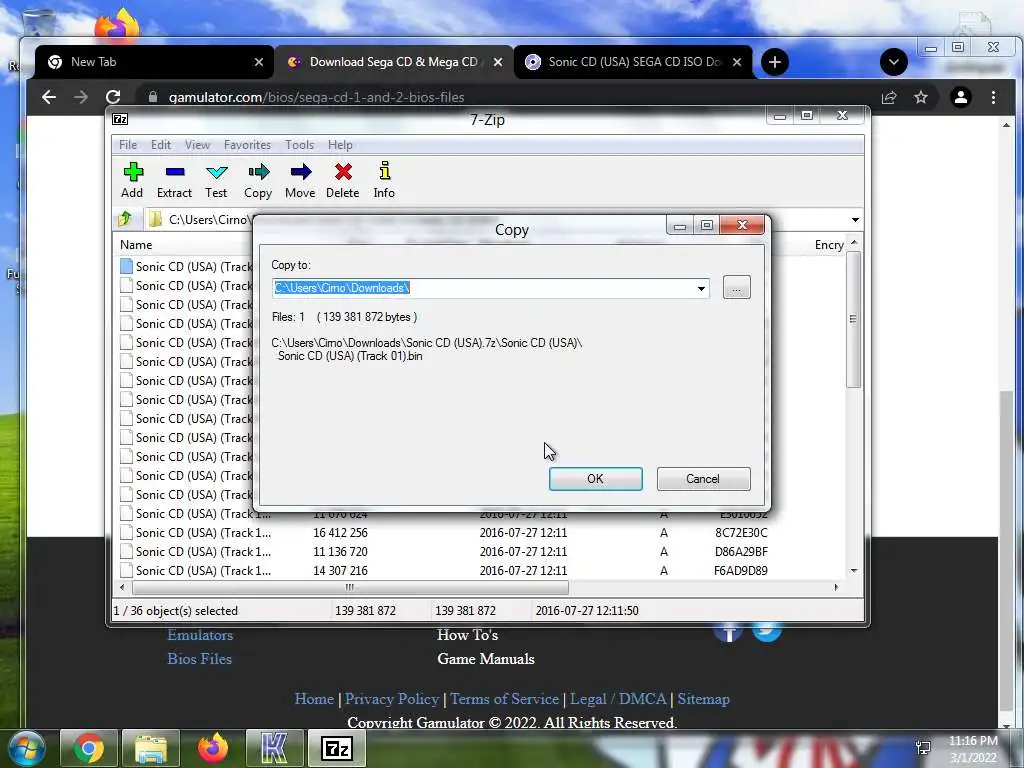Open the File menu in 7-Zip
Screen dimensions: 1024x768
[128, 145]
